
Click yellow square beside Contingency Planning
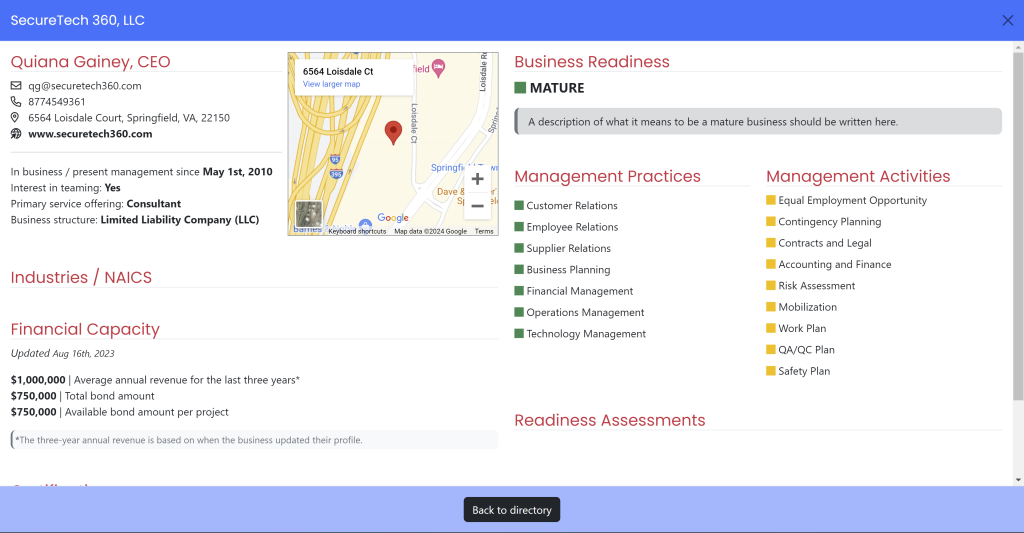pyautogui.click(x=771, y=222)
